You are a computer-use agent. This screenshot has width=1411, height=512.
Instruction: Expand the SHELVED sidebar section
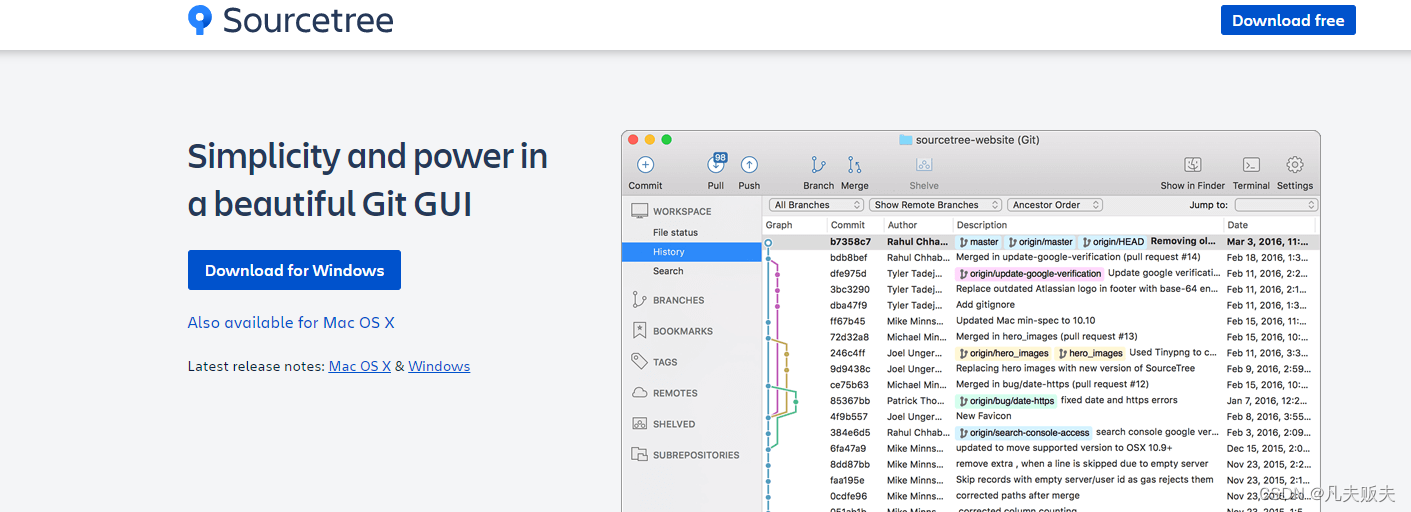pos(674,424)
